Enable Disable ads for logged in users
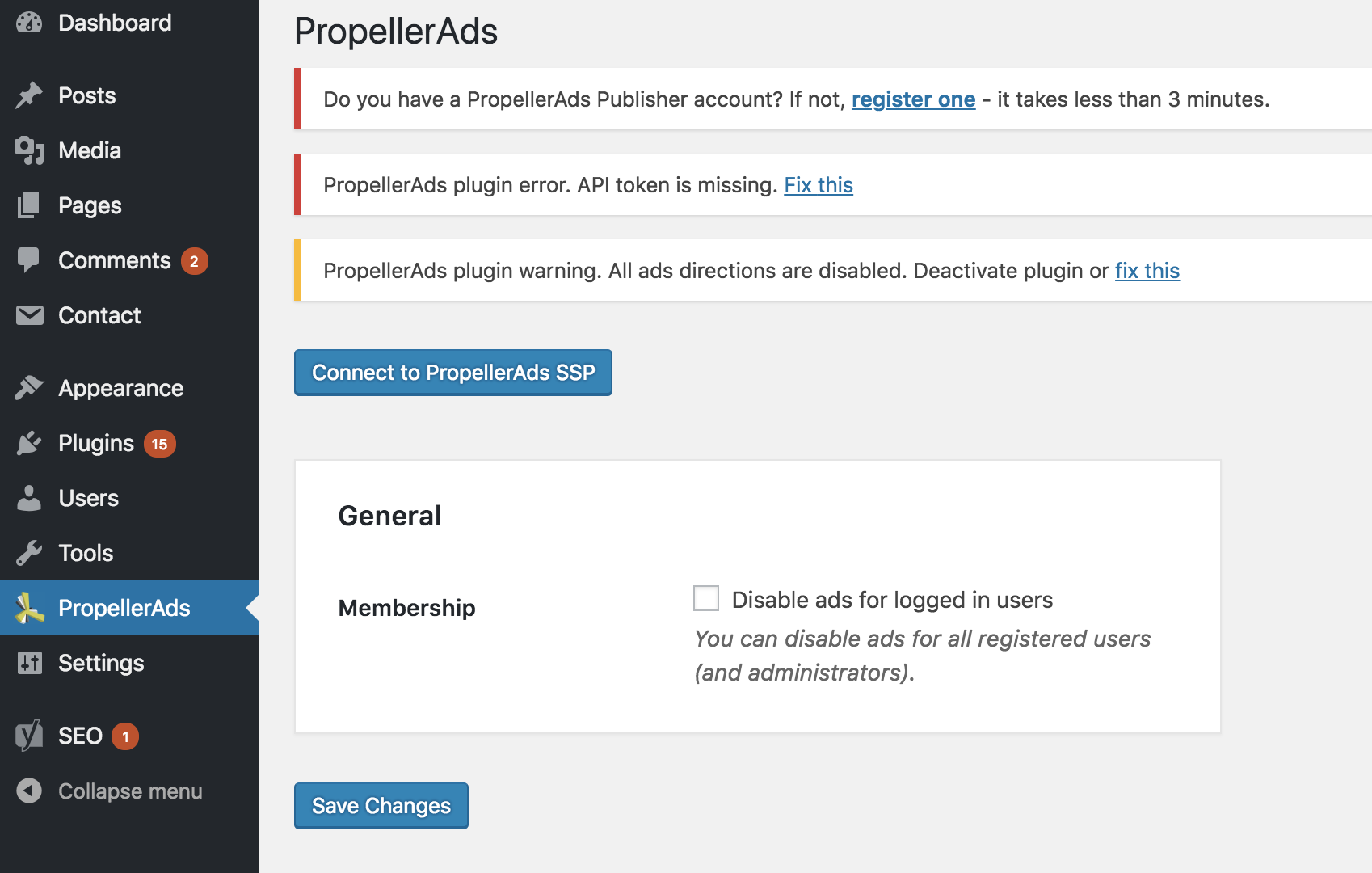This screenshot has width=1372, height=873. coord(706,598)
